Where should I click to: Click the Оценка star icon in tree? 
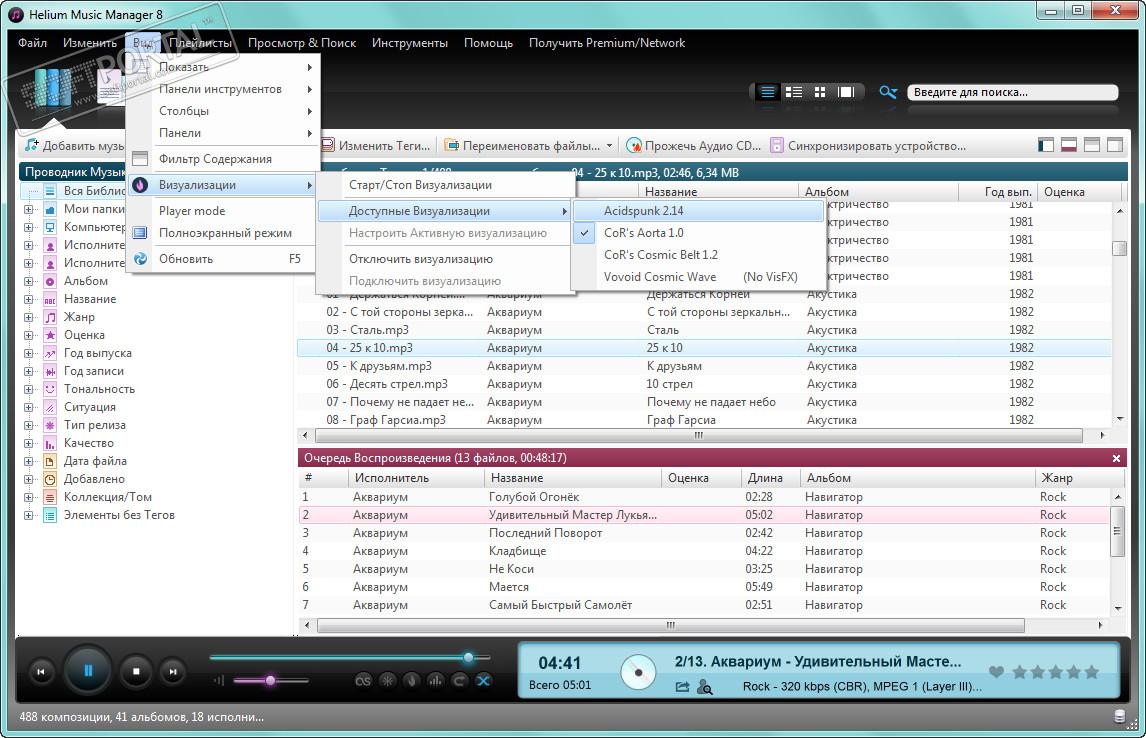pos(50,335)
